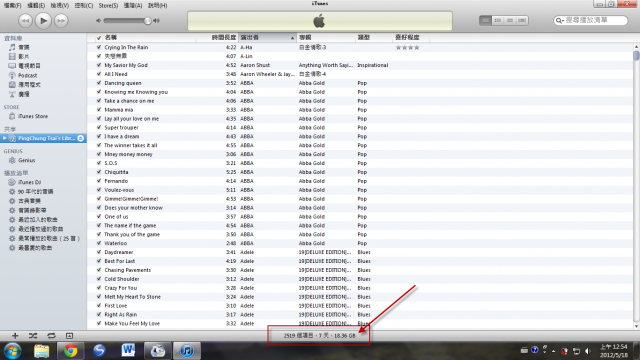The width and height of the screenshot is (640, 360).
Task: Uncheck My Savior My God song
Action: click(x=99, y=65)
